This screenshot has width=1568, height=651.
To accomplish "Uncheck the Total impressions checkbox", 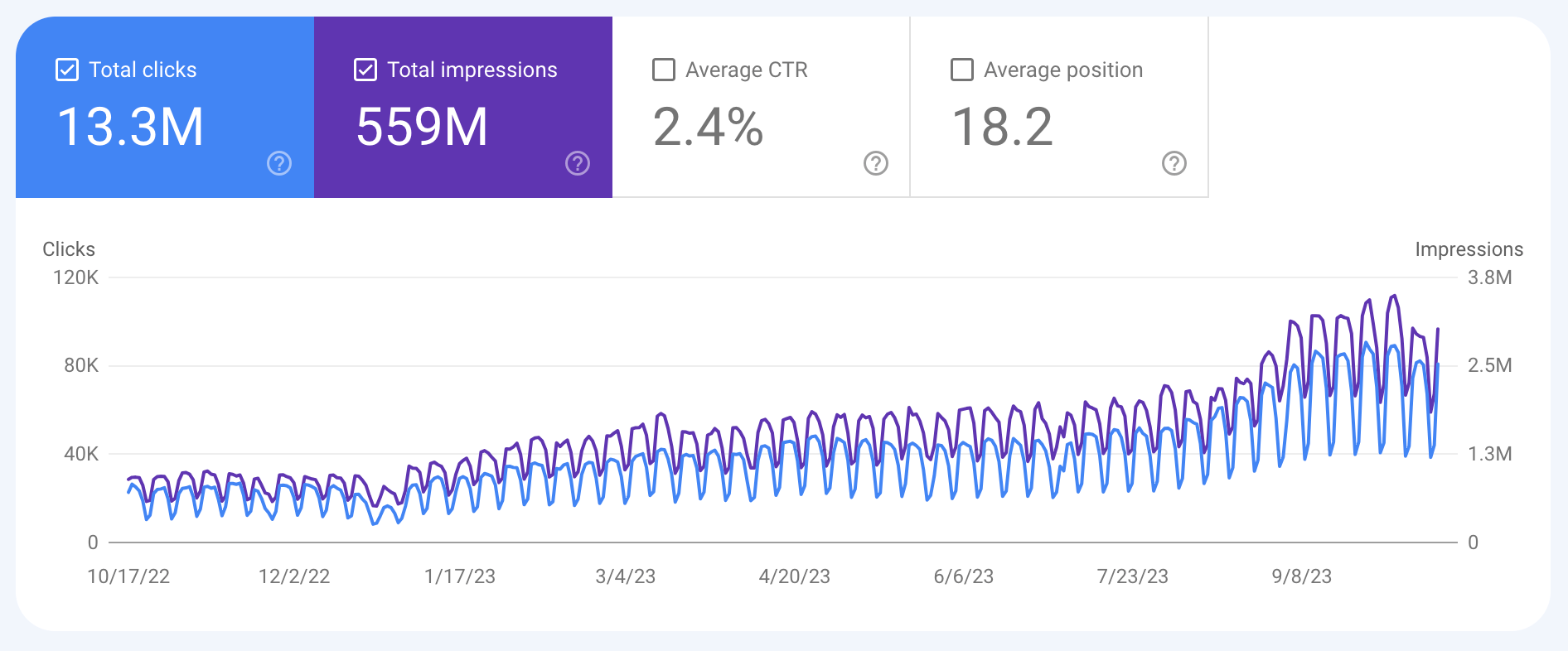I will pos(365,70).
